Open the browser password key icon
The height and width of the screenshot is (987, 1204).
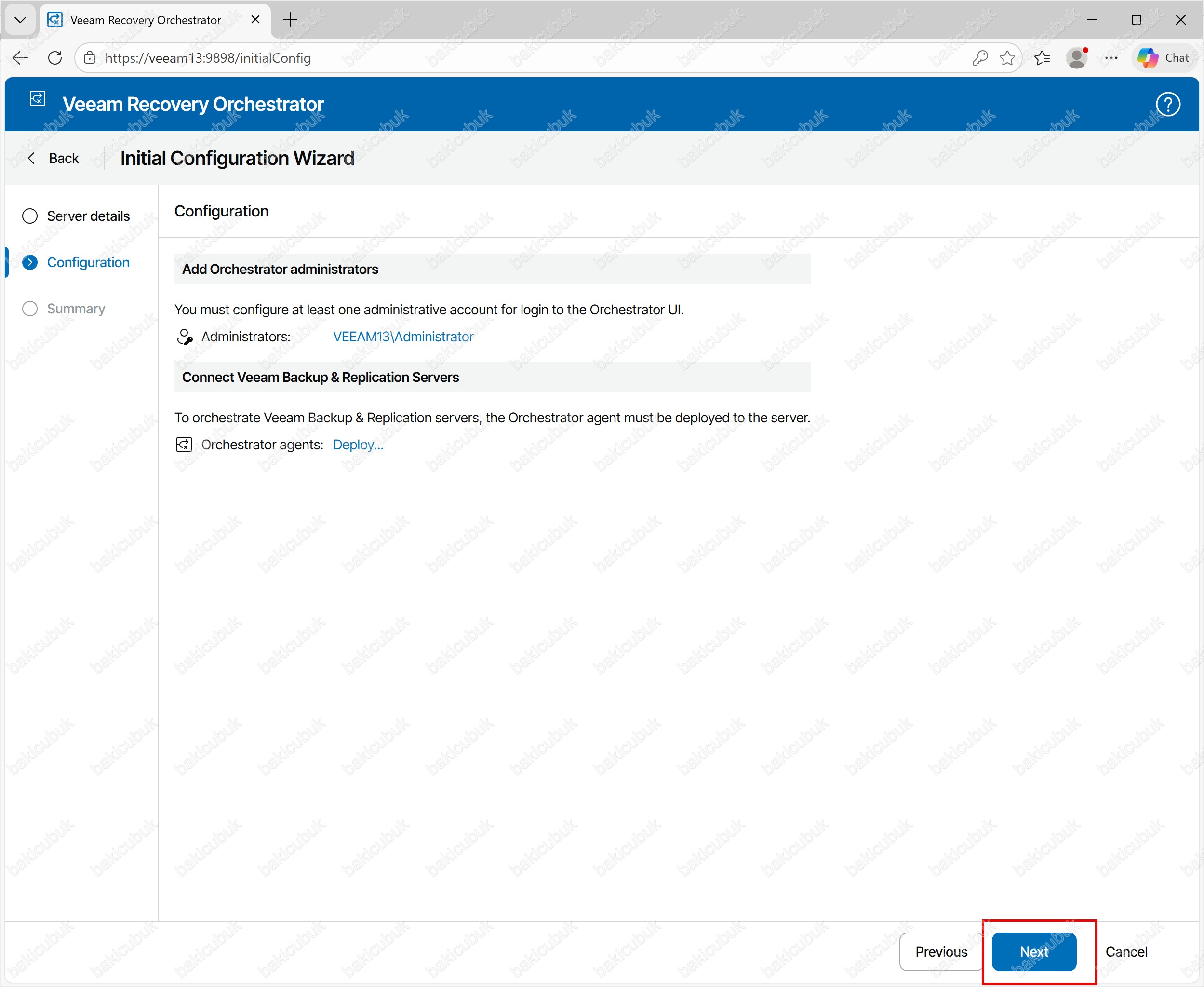click(x=979, y=58)
